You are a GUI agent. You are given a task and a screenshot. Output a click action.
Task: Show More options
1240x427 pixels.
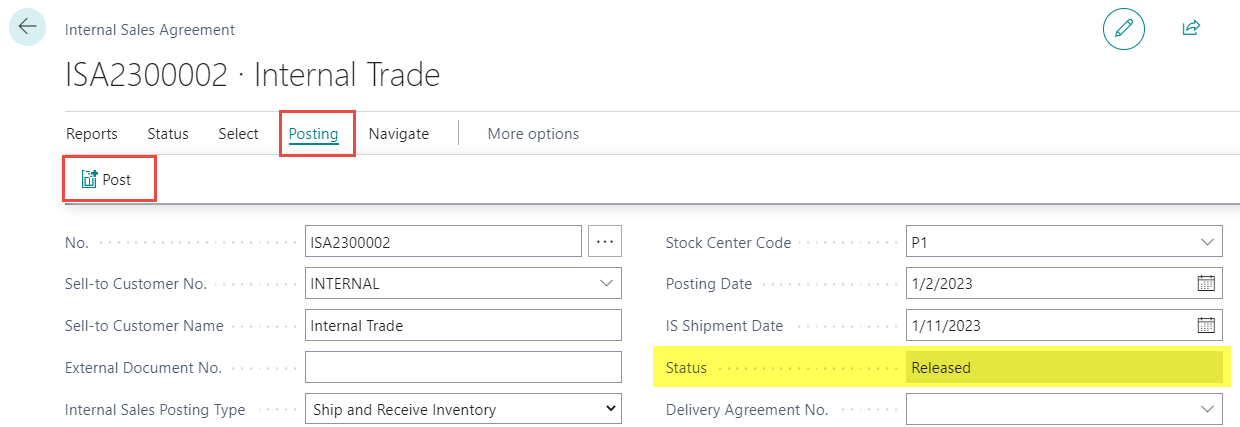pyautogui.click(x=533, y=134)
